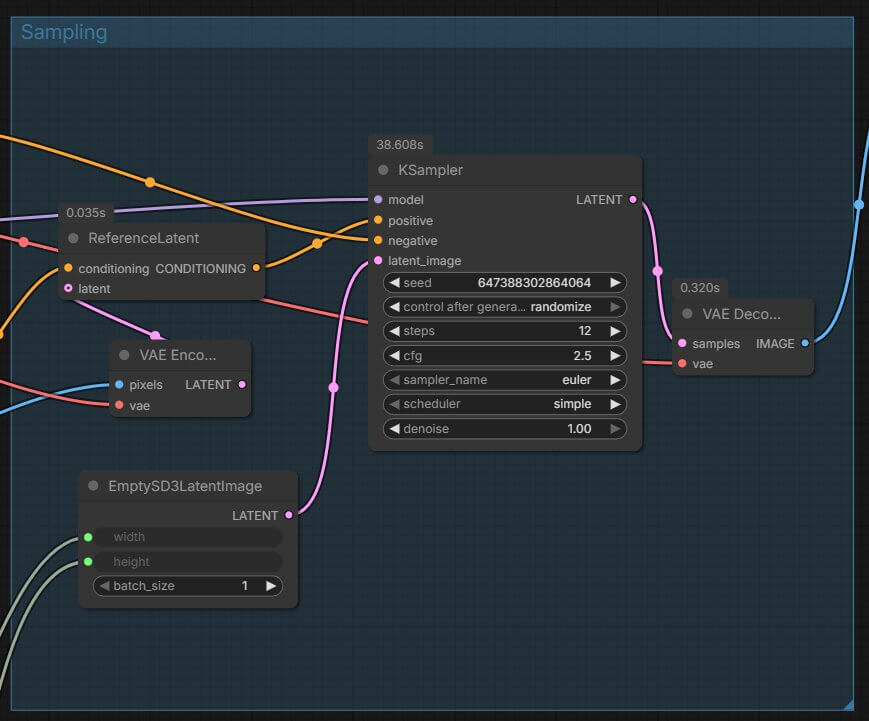This screenshot has height=721, width=869.
Task: Collapse the VAE Enco... node via its dot
Action: coord(124,355)
